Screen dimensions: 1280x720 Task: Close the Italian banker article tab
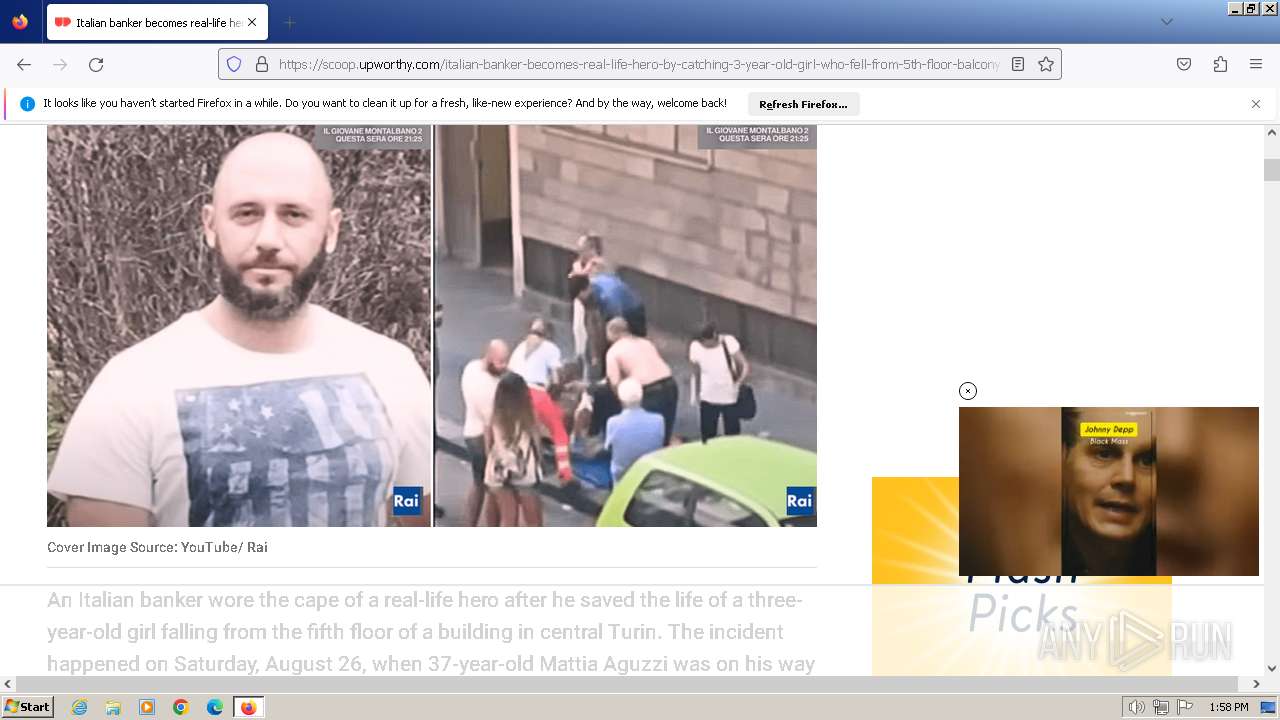pyautogui.click(x=252, y=22)
